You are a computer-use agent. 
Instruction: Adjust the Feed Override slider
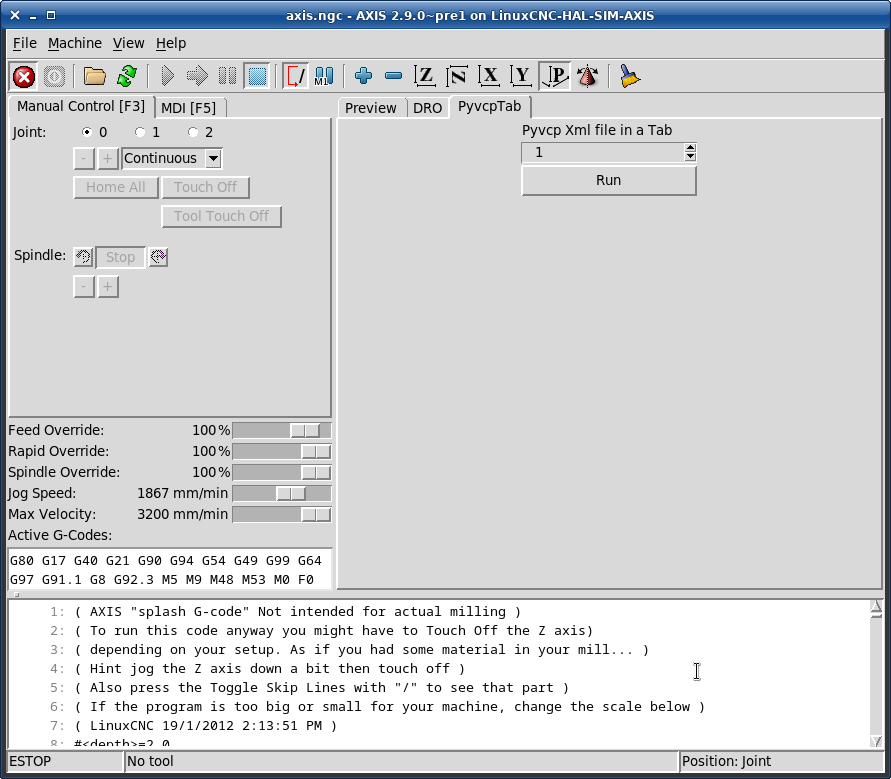point(282,431)
